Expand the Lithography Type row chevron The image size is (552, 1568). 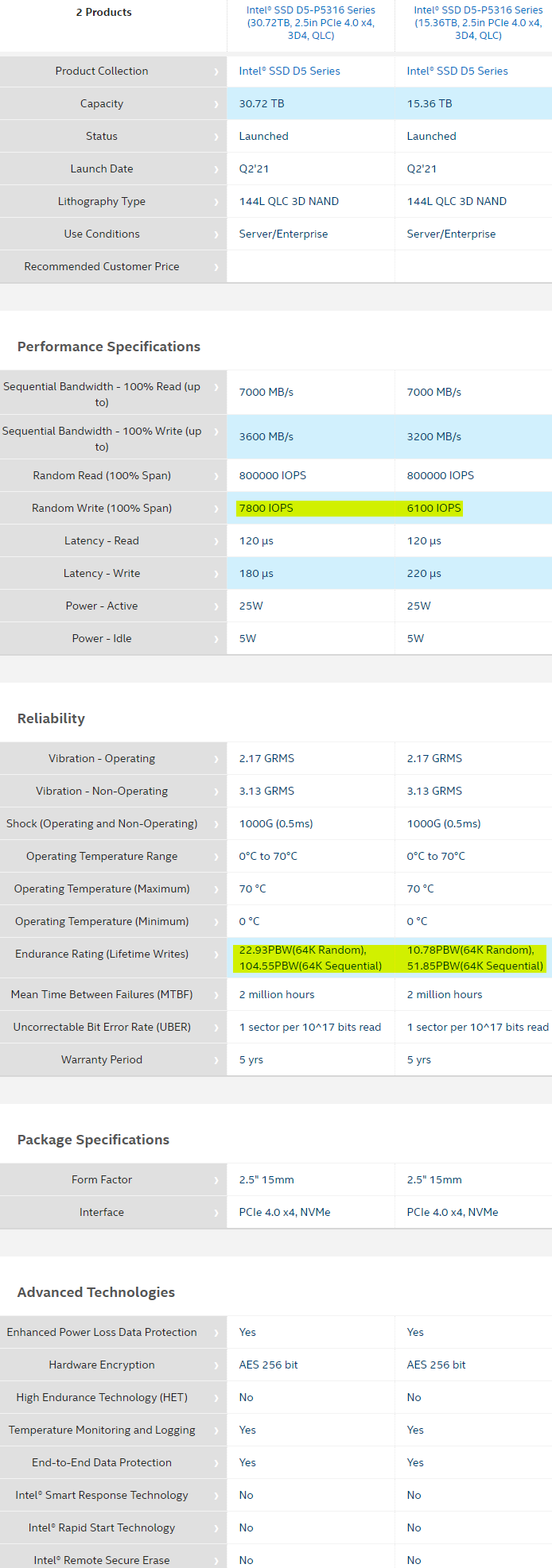[216, 202]
